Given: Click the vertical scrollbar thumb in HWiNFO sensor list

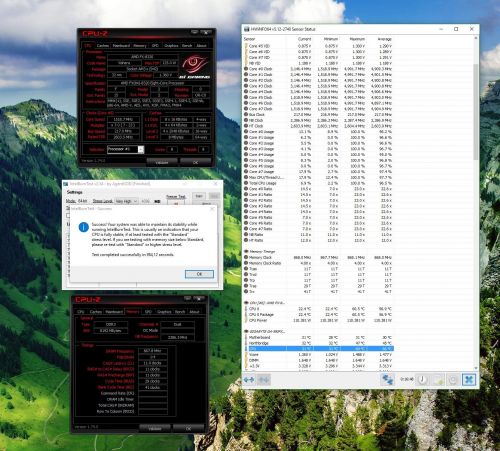Looking at the screenshot, I should pyautogui.click(x=476, y=112).
